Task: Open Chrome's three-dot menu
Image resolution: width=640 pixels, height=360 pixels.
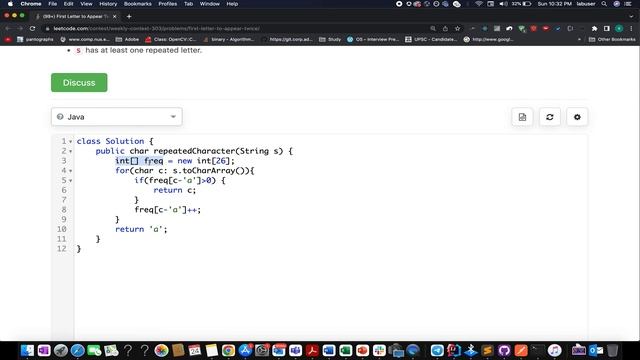Action: point(631,29)
